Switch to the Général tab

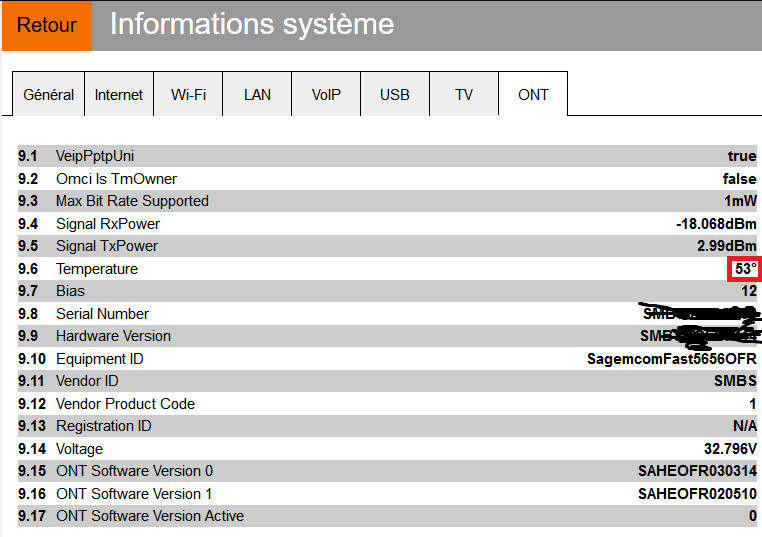(48, 95)
